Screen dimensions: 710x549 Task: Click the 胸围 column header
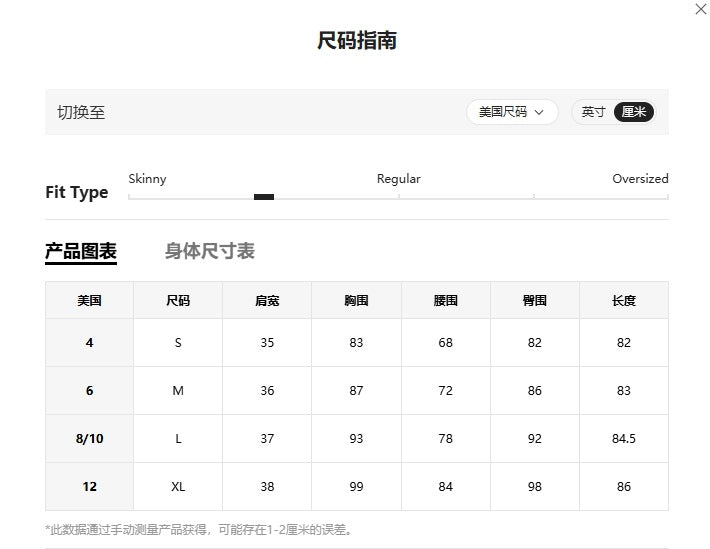356,300
